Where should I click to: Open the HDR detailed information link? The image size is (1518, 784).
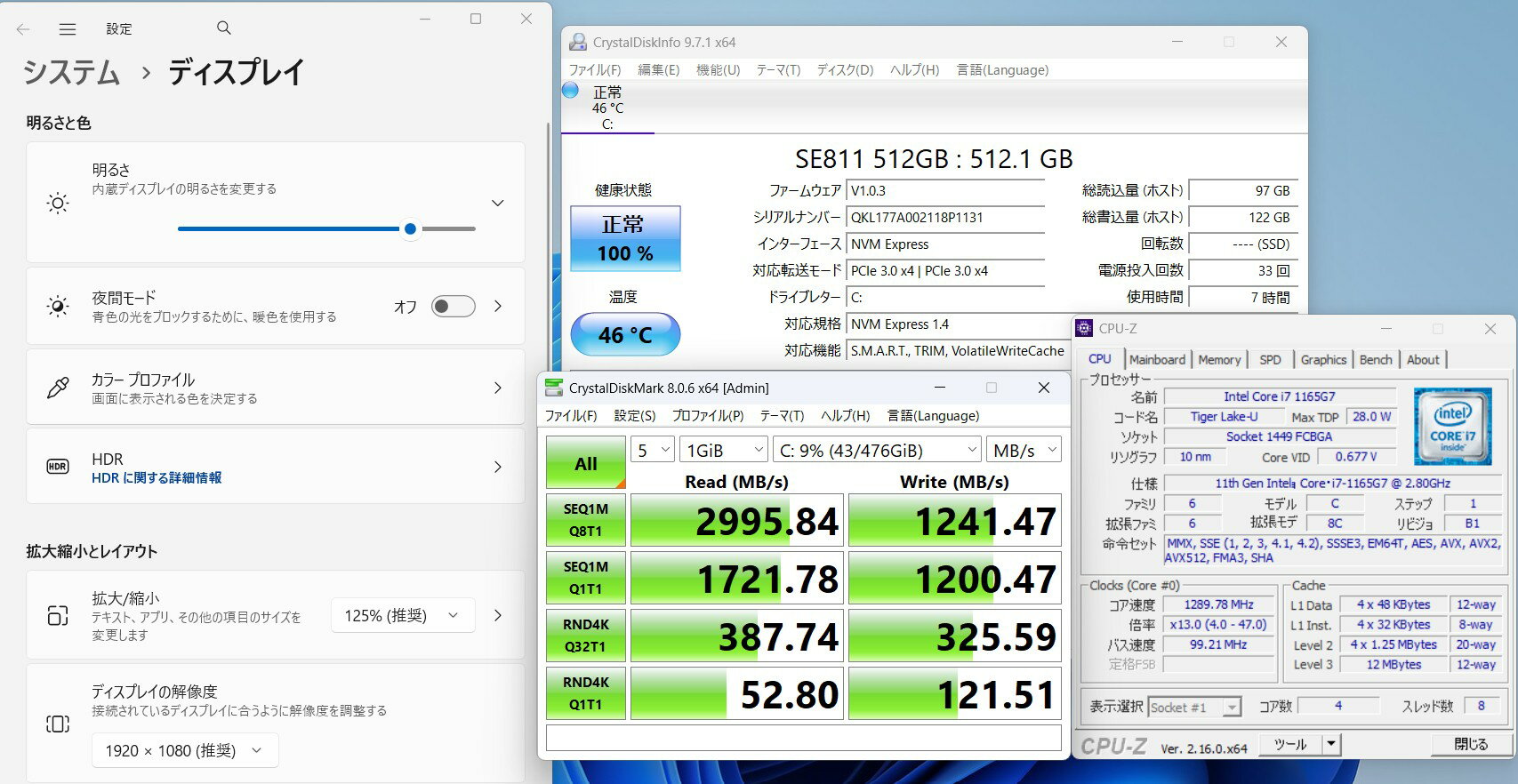tap(157, 478)
